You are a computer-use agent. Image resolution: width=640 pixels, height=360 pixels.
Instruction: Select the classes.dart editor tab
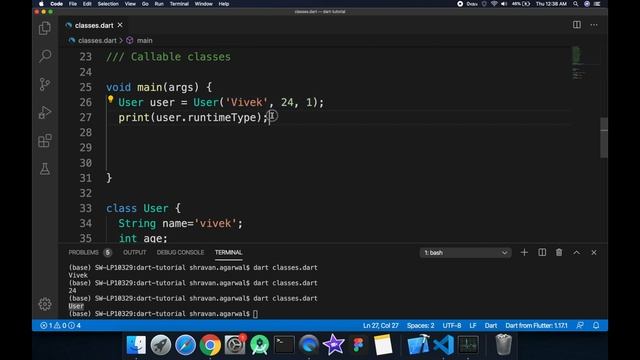(94, 25)
